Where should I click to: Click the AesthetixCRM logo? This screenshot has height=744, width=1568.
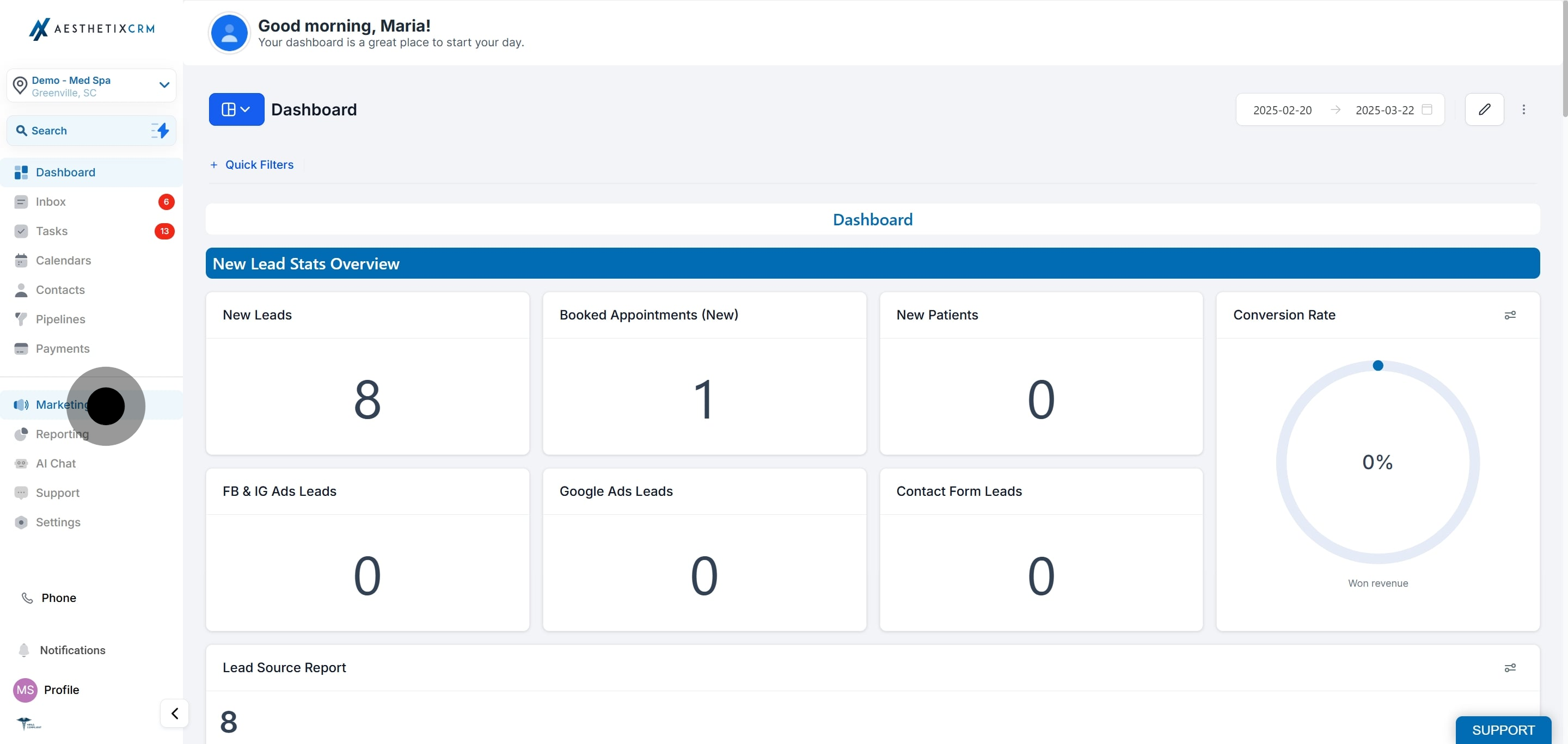tap(92, 29)
